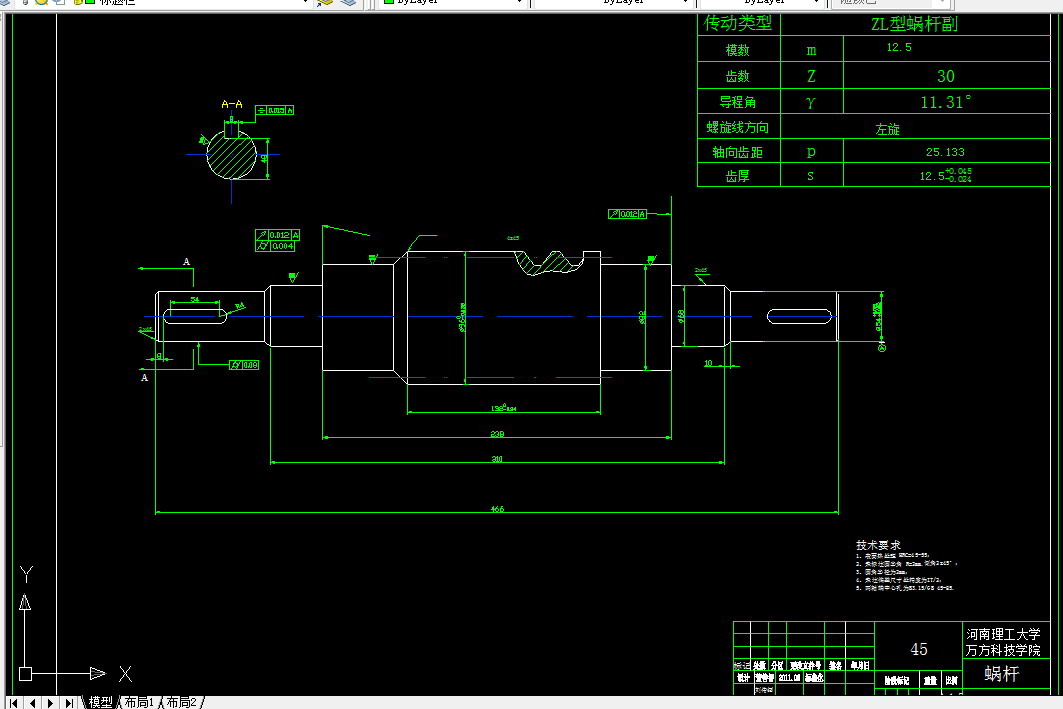Image resolution: width=1063 pixels, height=709 pixels.
Task: Select the right shaft keyway slot
Action: (x=799, y=317)
